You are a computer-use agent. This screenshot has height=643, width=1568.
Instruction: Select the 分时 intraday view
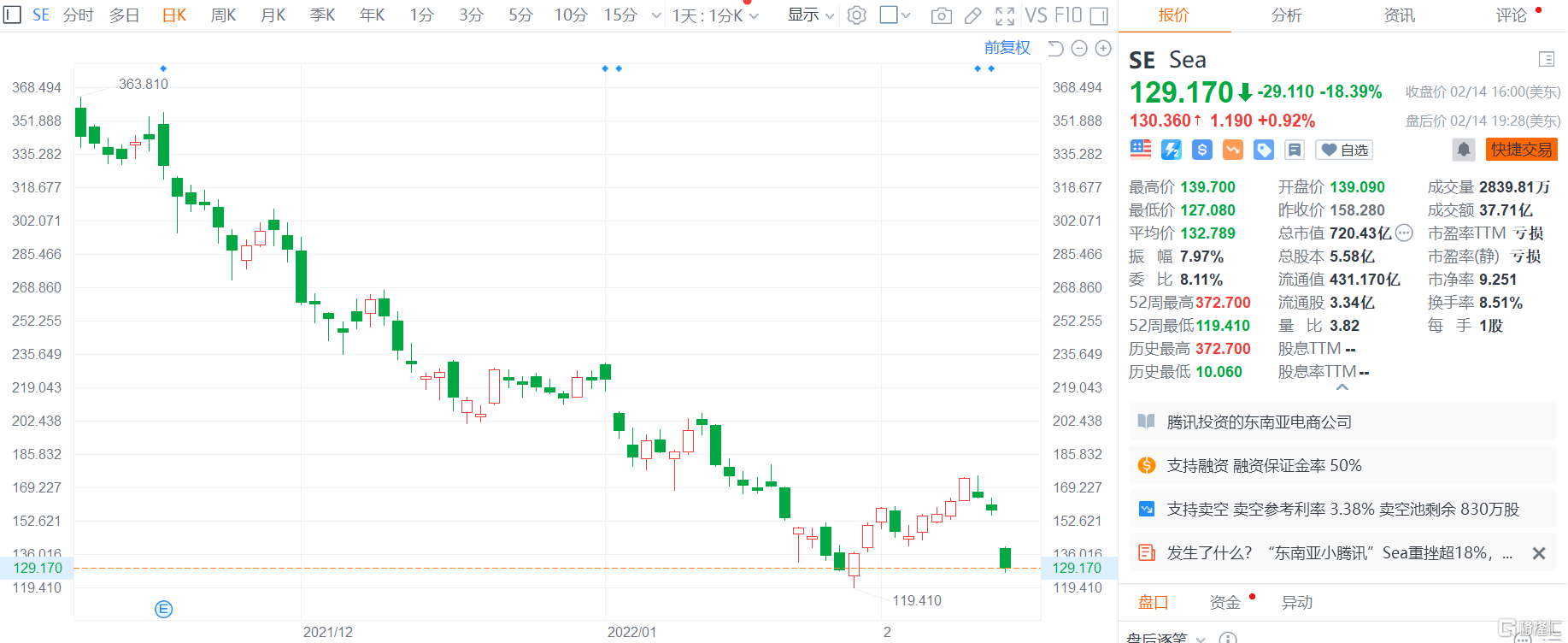tap(78, 15)
